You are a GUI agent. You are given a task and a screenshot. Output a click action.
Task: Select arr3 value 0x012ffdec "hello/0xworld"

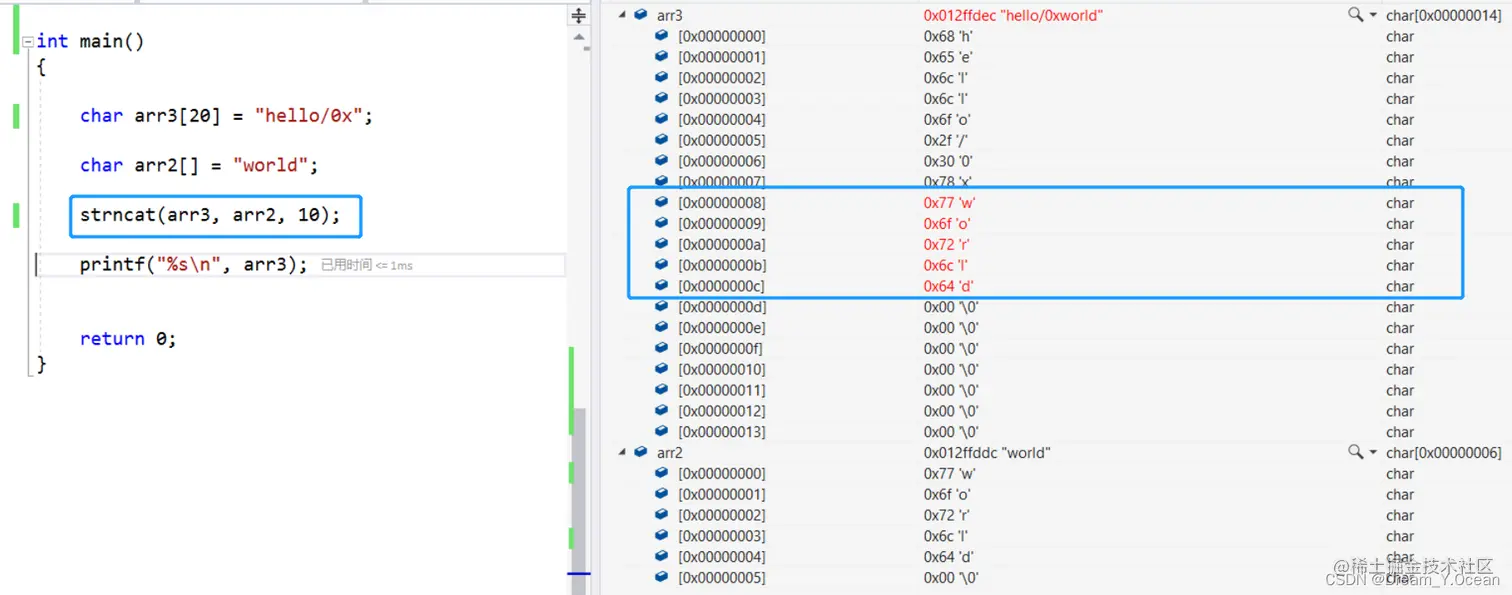[x=1013, y=15]
